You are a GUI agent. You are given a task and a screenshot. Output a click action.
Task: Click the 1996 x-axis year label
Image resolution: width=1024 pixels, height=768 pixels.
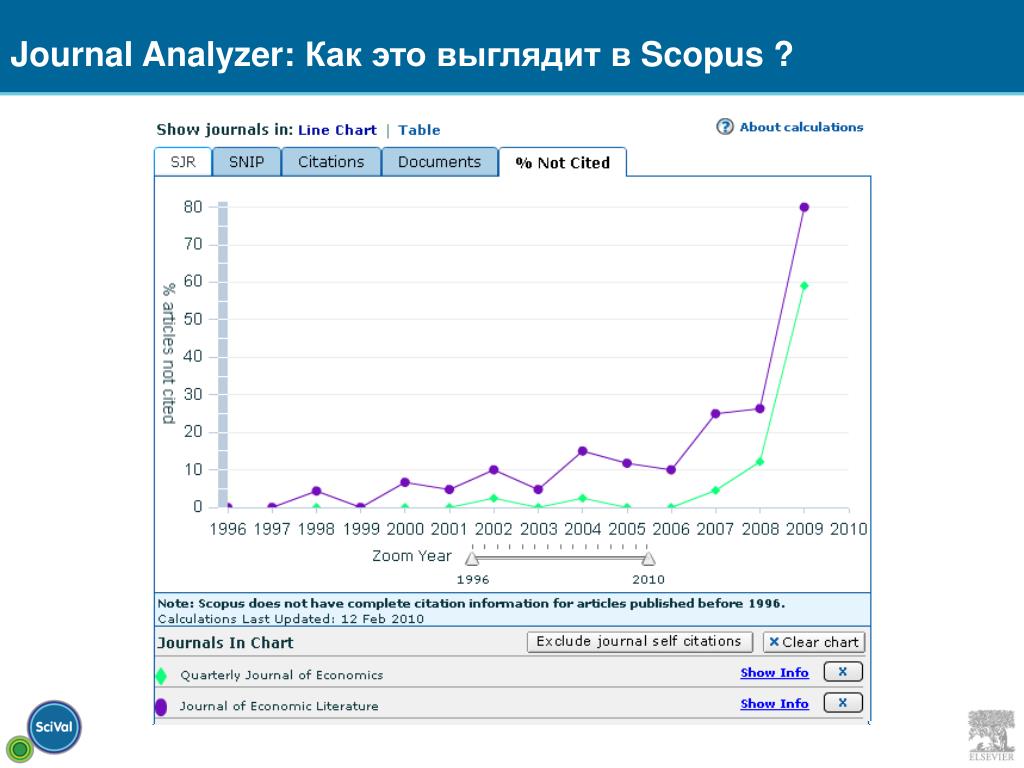tap(228, 528)
